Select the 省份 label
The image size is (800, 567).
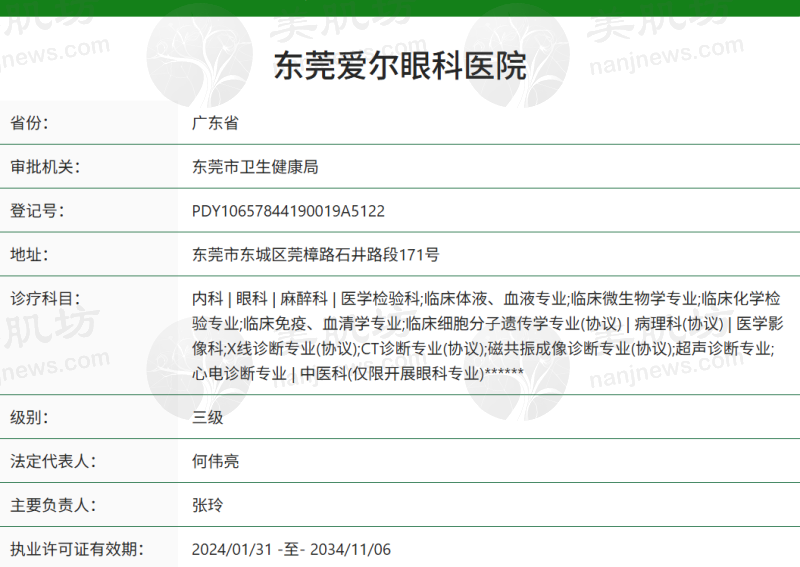(x=29, y=123)
